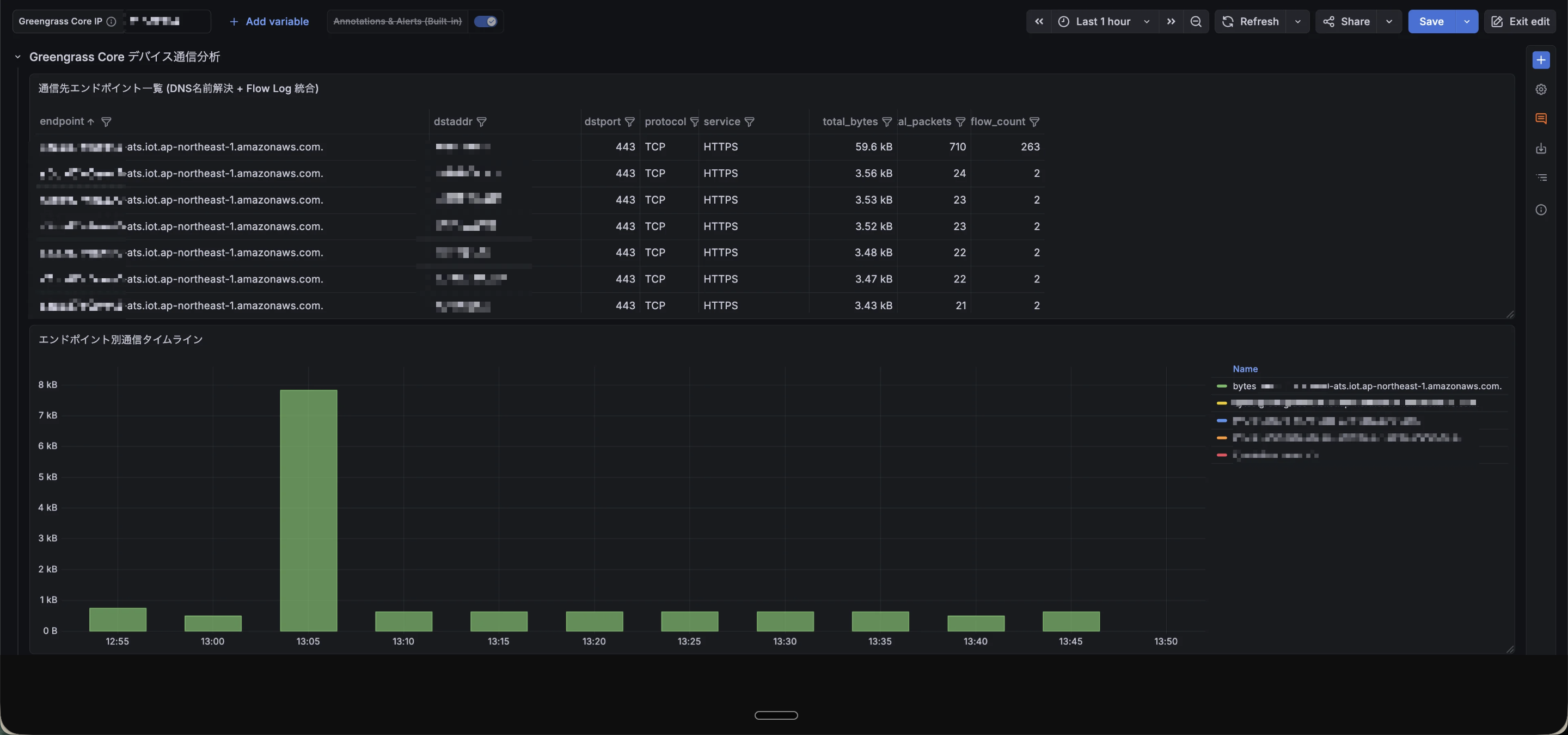The height and width of the screenshot is (735, 1568).
Task: Open dashboard settings gear in right sidebar
Action: pos(1541,89)
